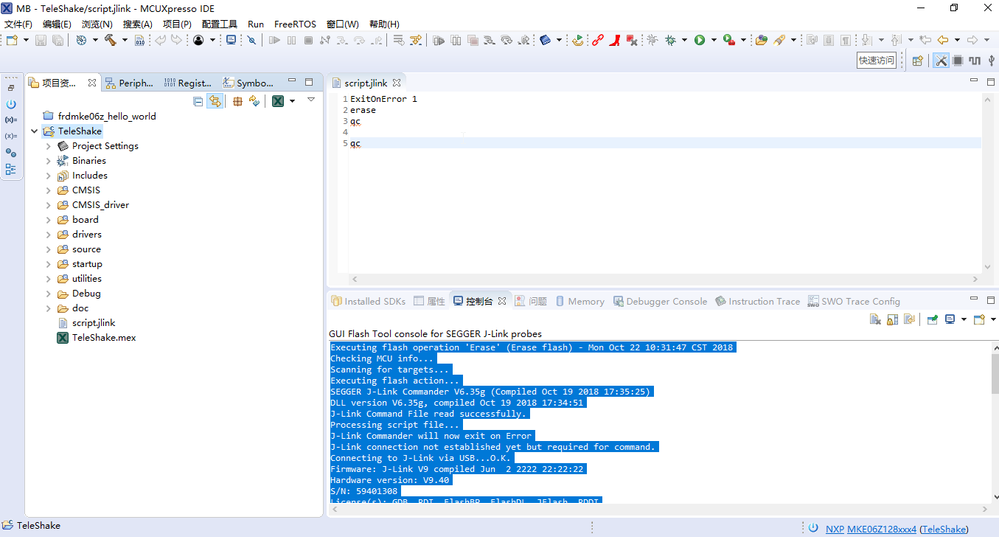The height and width of the screenshot is (537, 999).
Task: Click the hammer Build icon
Action: (x=110, y=40)
